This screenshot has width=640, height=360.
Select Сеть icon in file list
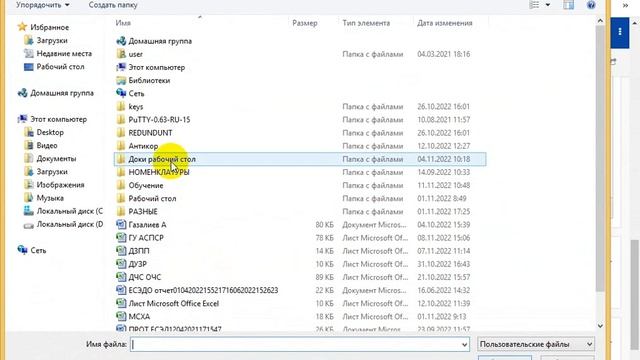click(121, 93)
